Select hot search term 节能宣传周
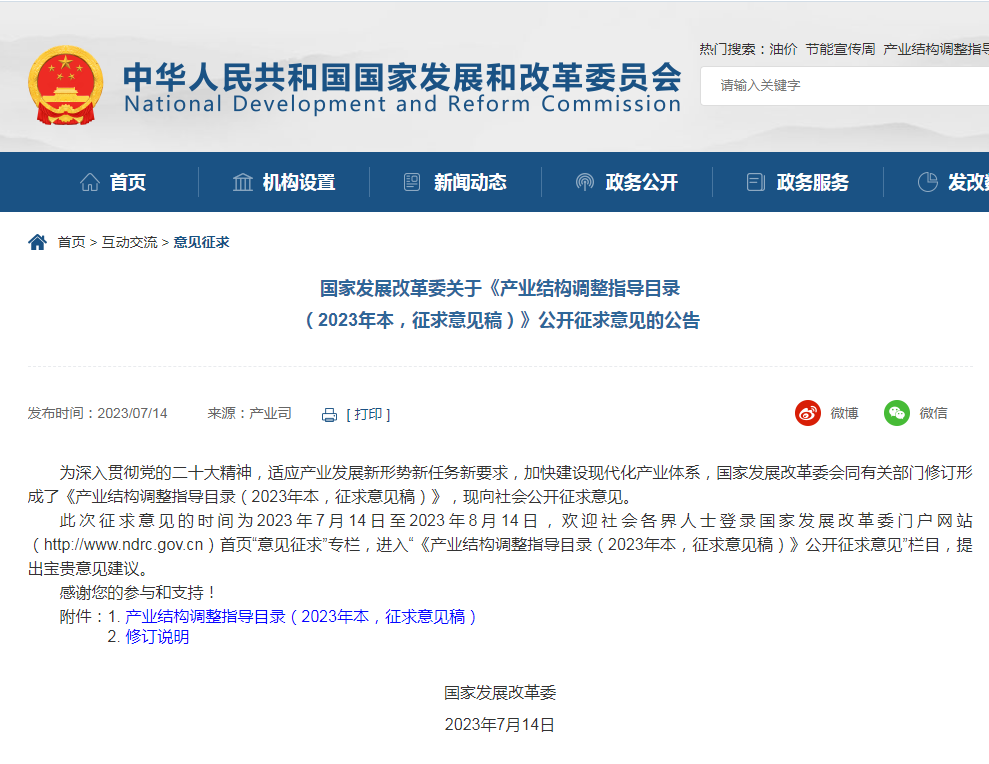The width and height of the screenshot is (989, 764). pyautogui.click(x=840, y=49)
